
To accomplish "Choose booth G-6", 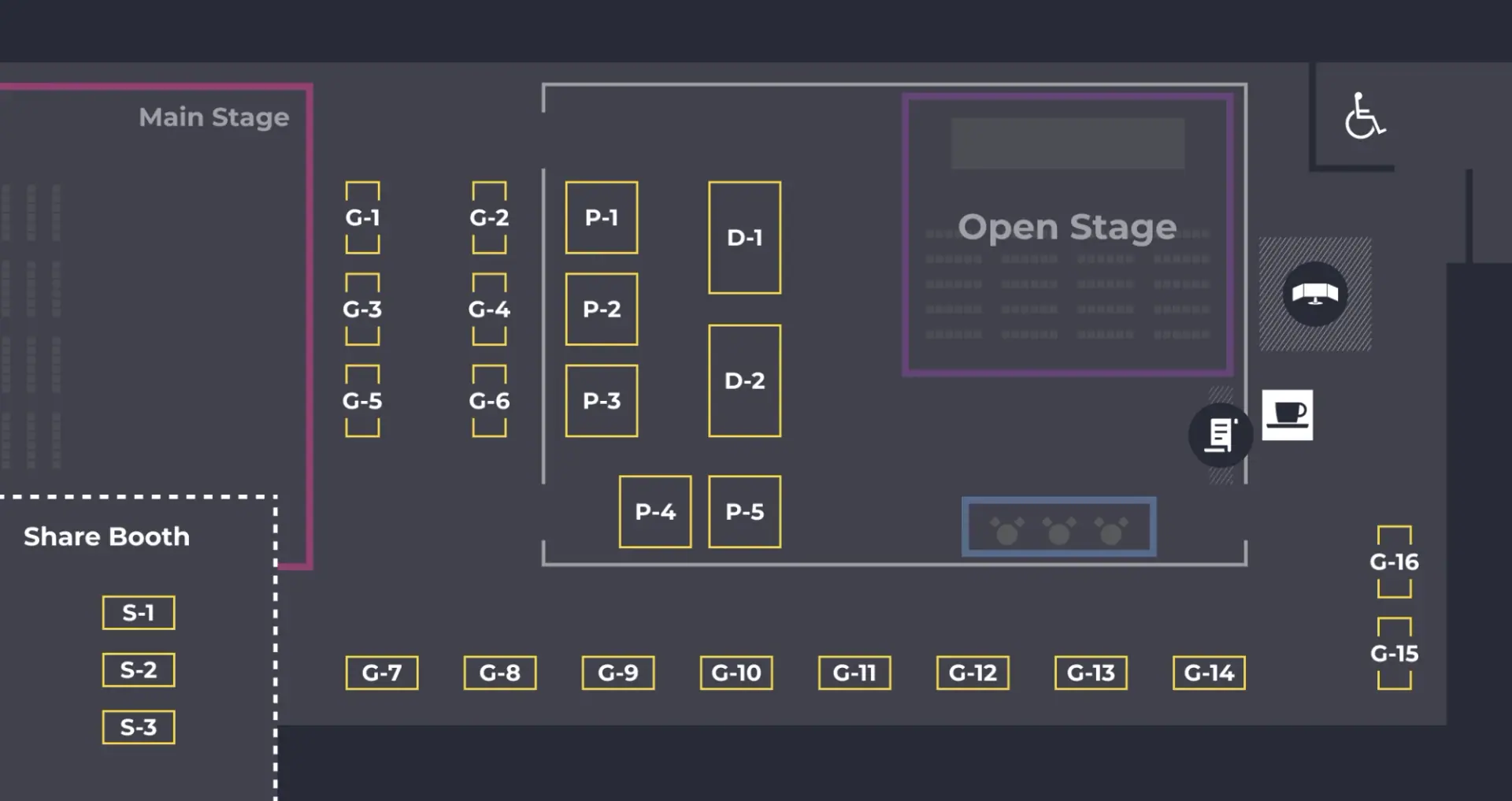I will point(489,401).
